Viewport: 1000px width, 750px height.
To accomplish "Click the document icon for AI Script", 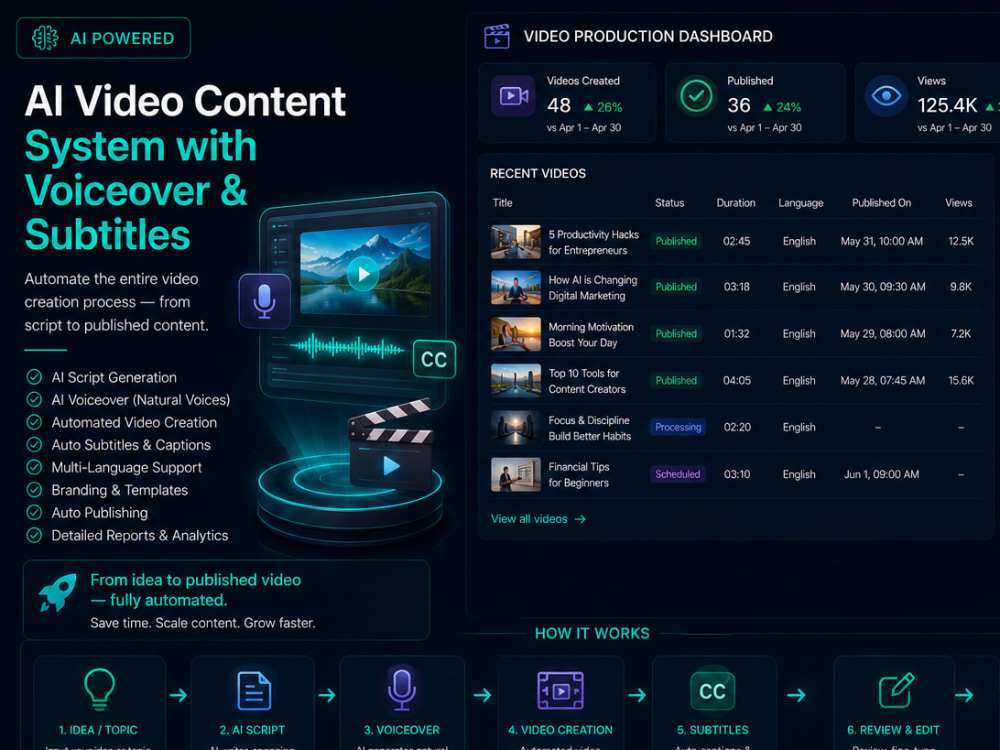I will [x=254, y=691].
